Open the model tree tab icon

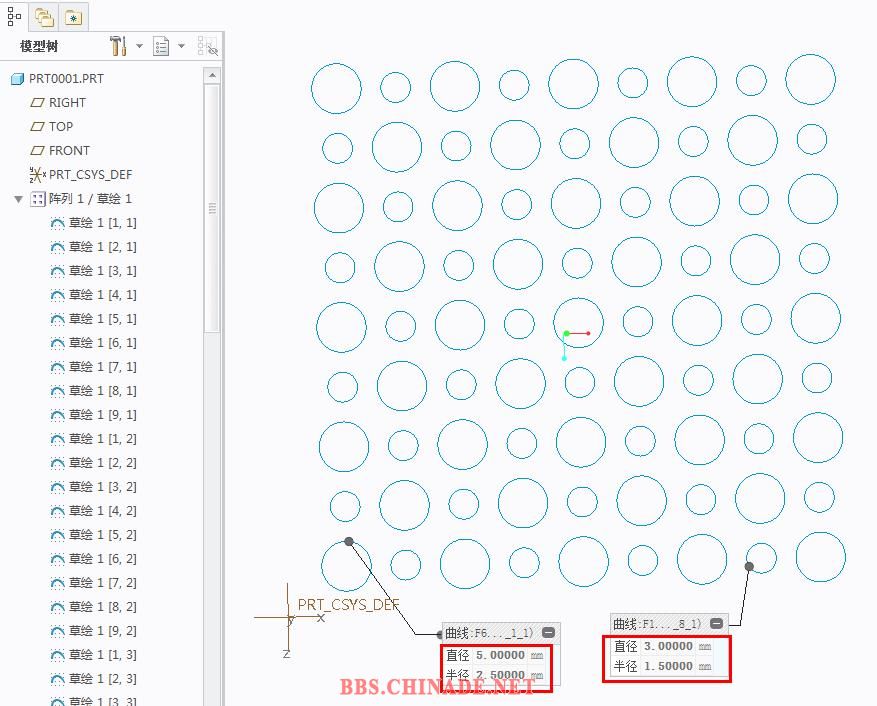click(14, 16)
